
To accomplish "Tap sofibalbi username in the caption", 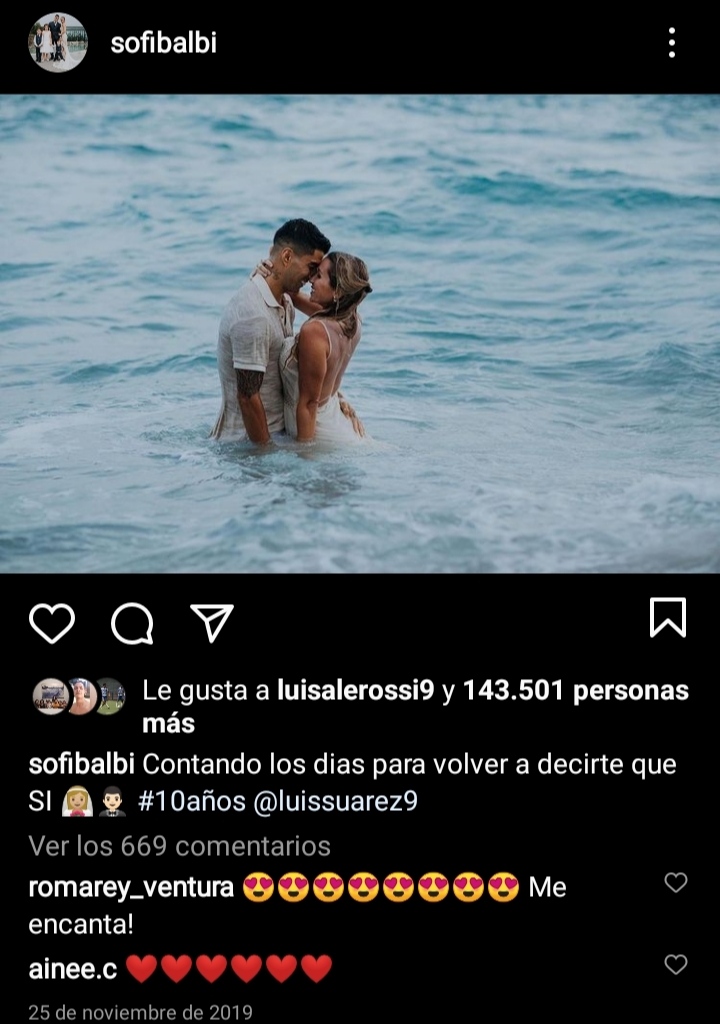I will click(82, 764).
